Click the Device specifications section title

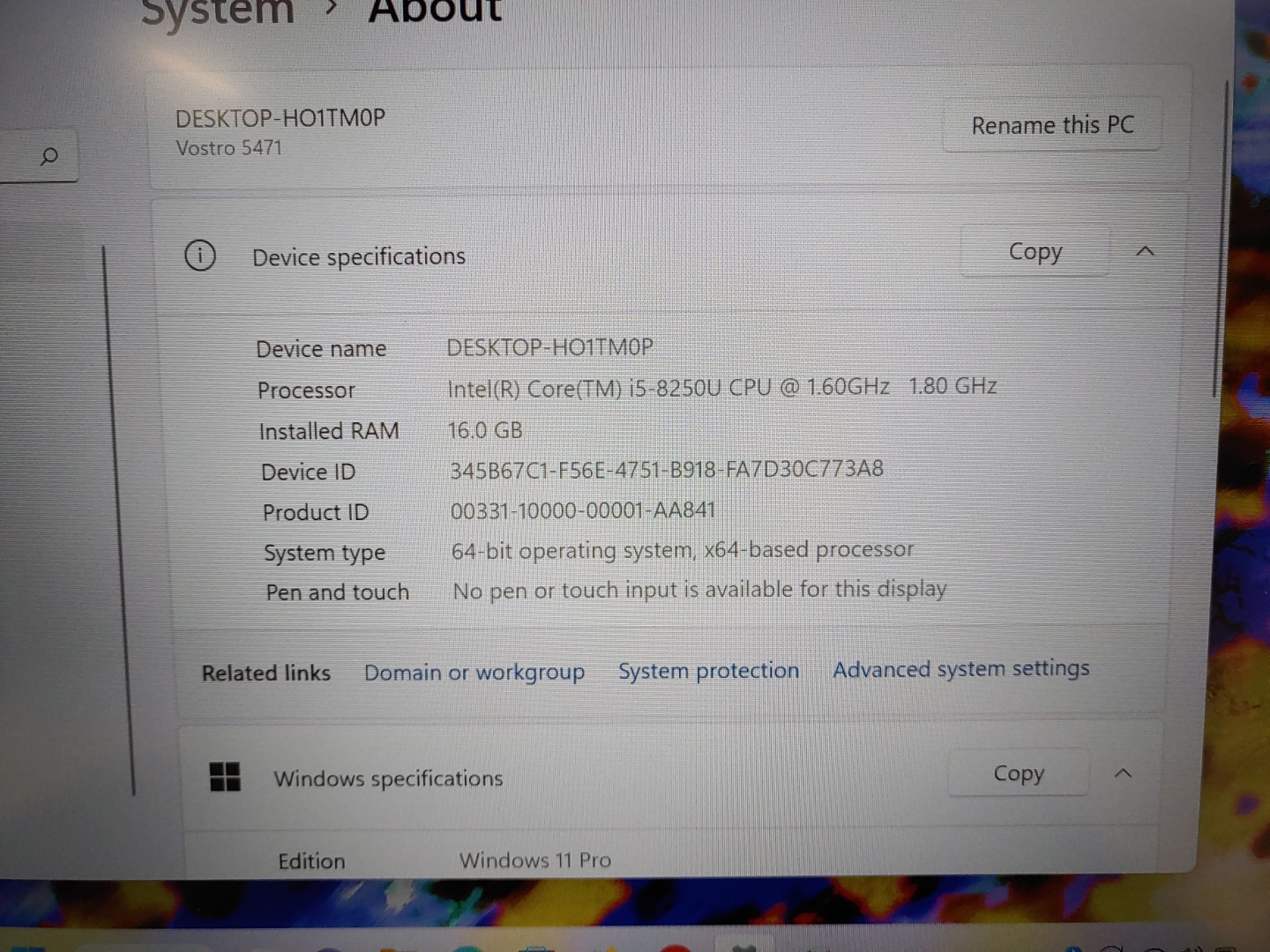(359, 257)
